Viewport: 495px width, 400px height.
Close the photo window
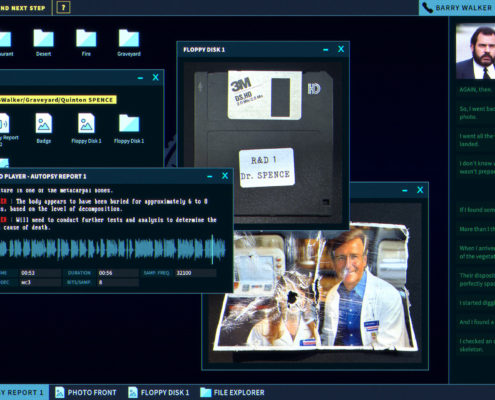coord(420,190)
